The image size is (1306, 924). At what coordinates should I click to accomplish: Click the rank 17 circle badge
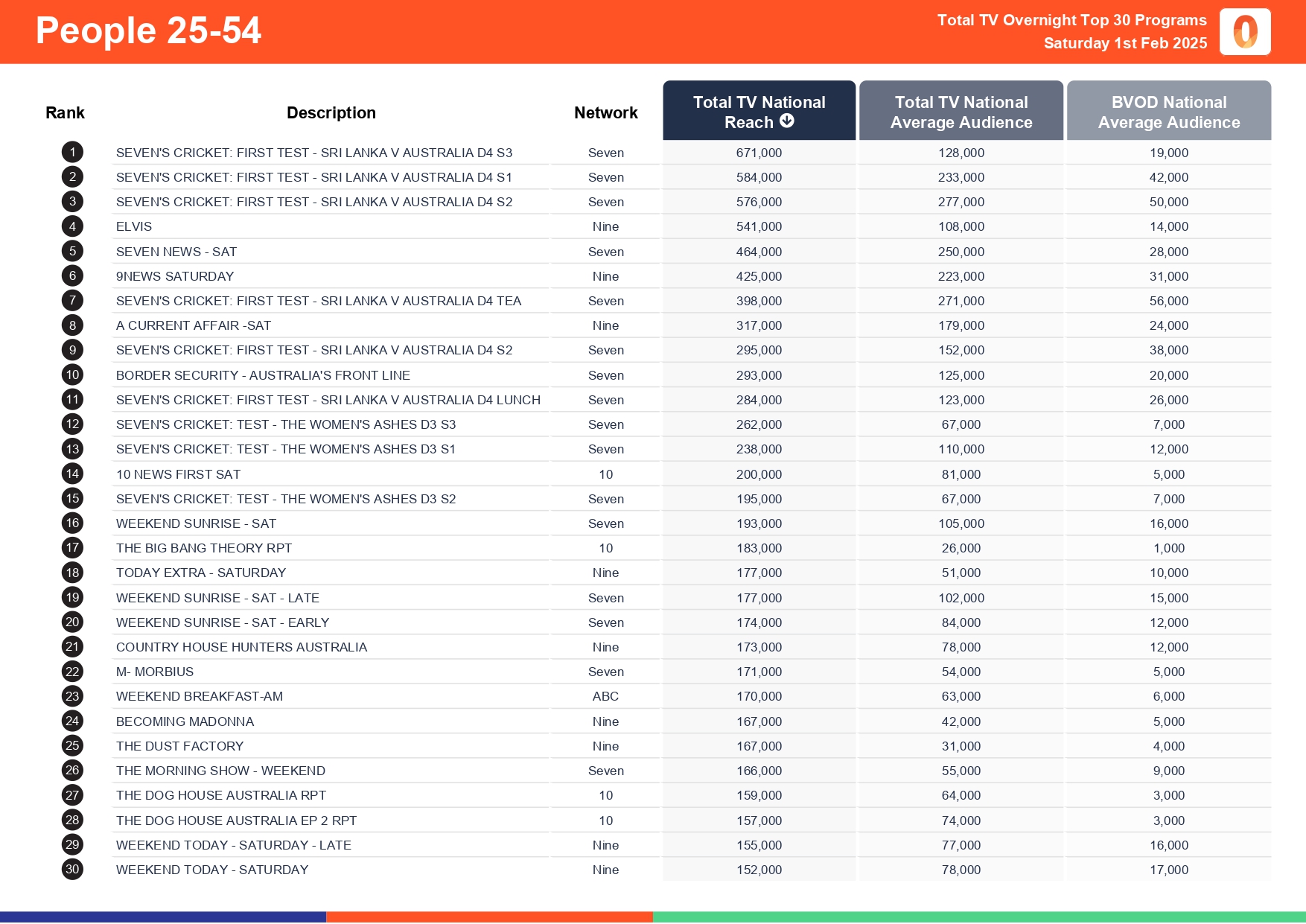click(x=72, y=548)
